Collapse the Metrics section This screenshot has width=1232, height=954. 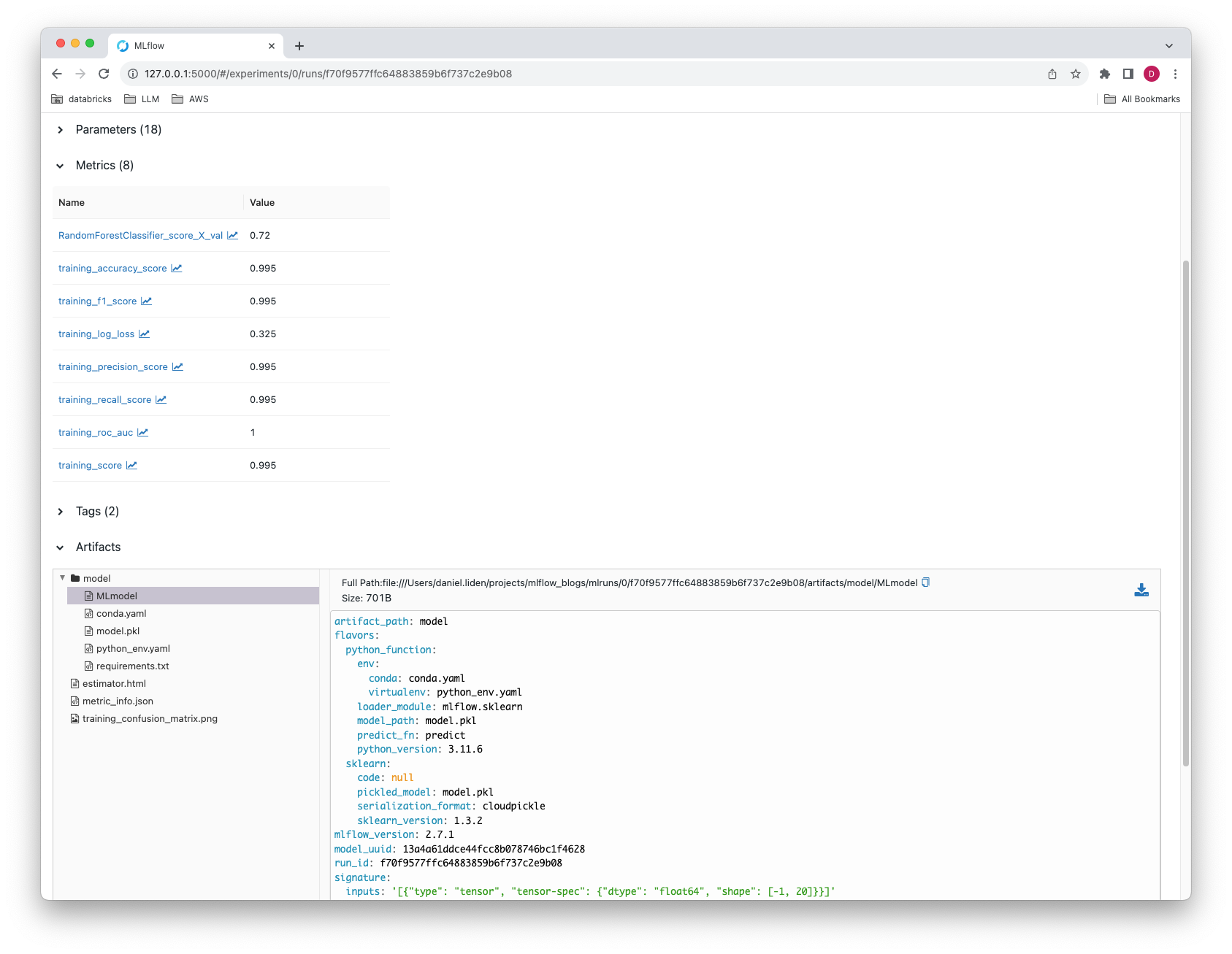pyautogui.click(x=60, y=165)
